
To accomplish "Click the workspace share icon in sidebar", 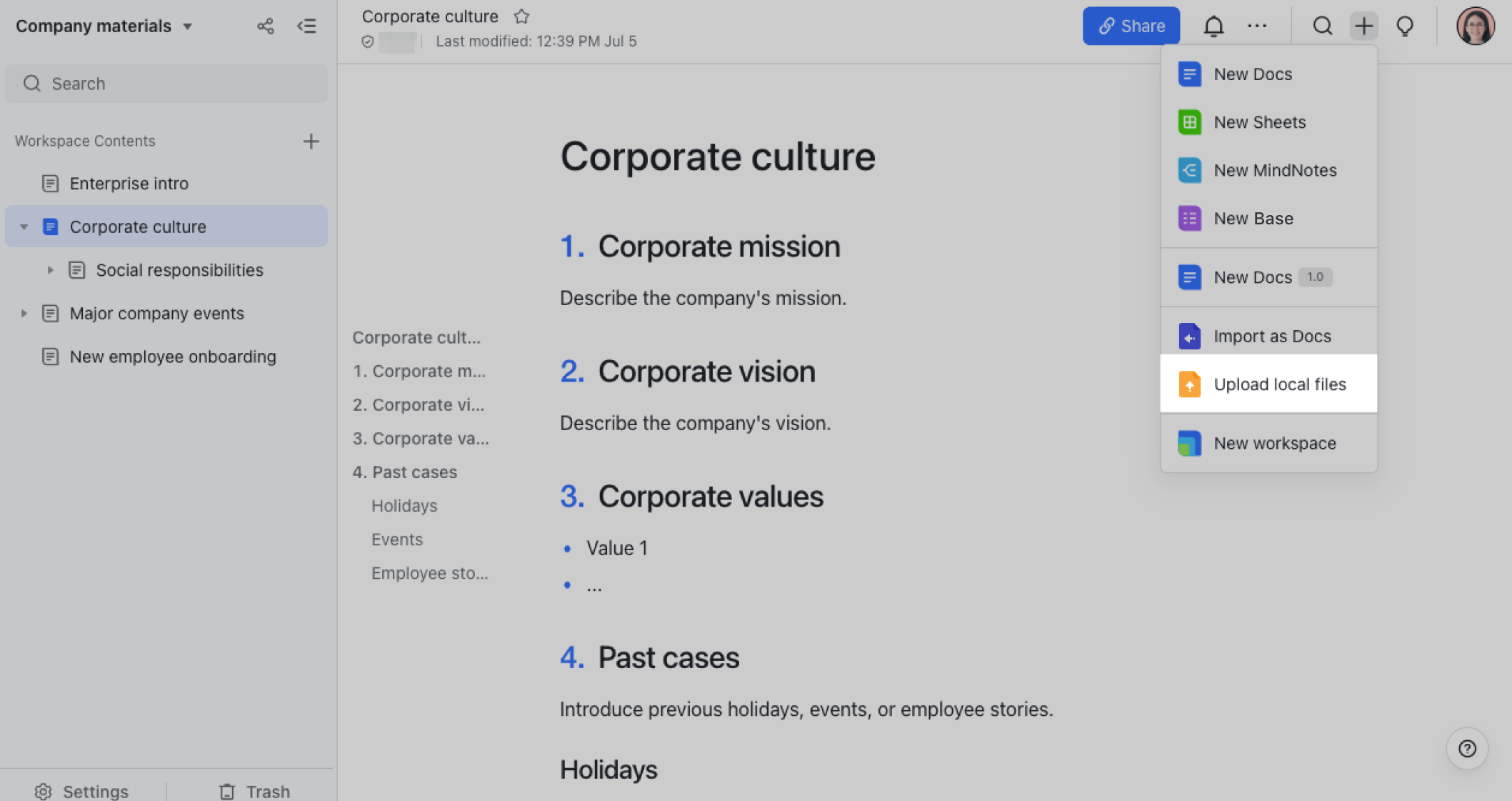I will (x=265, y=26).
